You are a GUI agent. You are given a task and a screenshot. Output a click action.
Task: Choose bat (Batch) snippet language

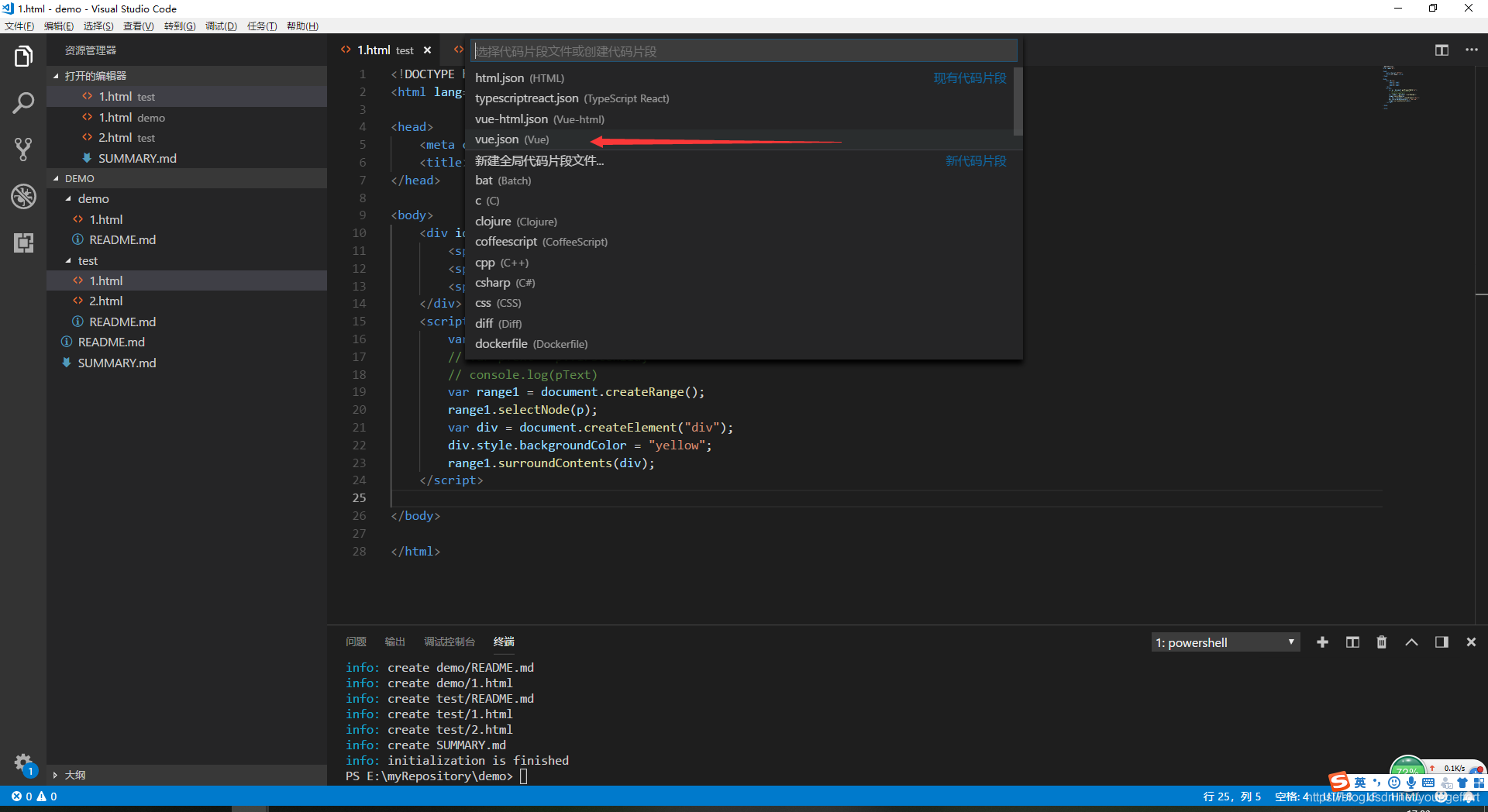tap(741, 181)
